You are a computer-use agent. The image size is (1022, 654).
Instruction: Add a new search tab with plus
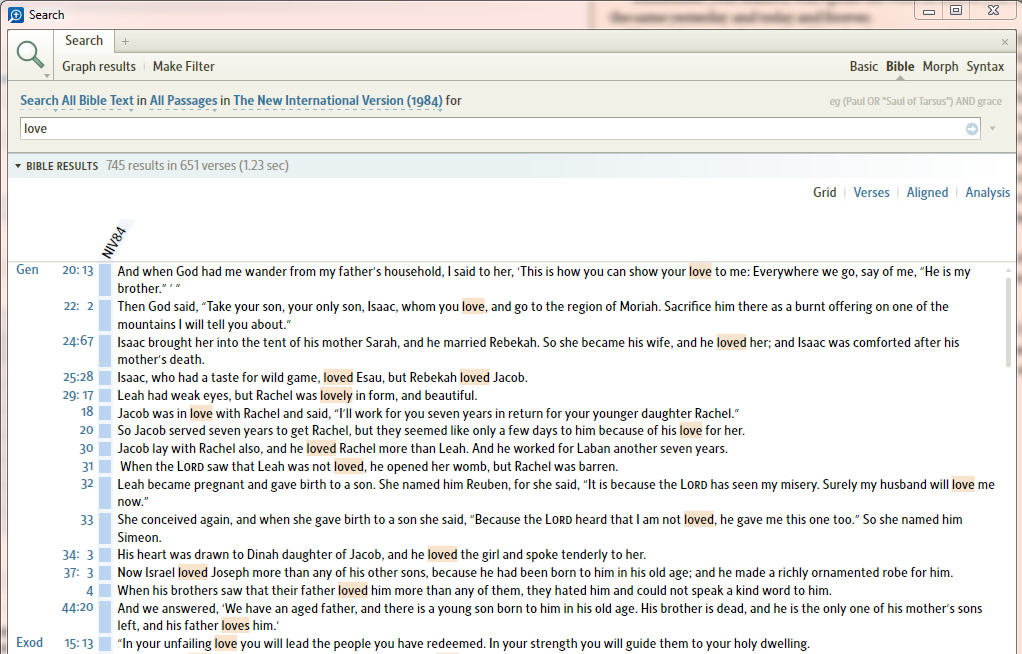click(125, 42)
